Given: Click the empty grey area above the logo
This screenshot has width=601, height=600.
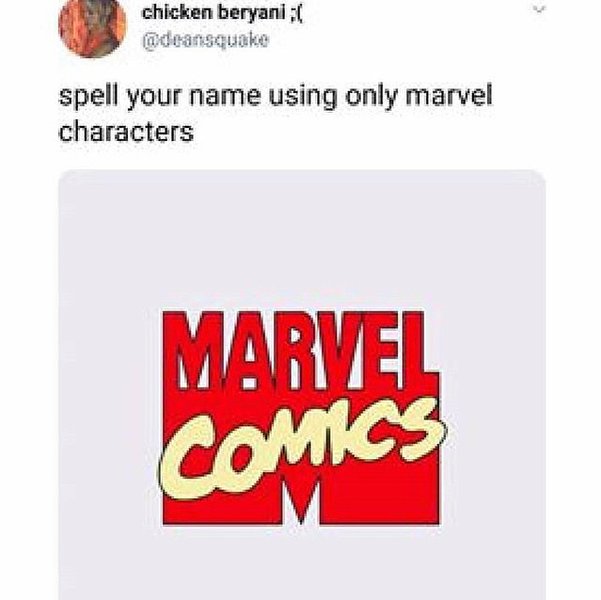Looking at the screenshot, I should click(x=302, y=238).
